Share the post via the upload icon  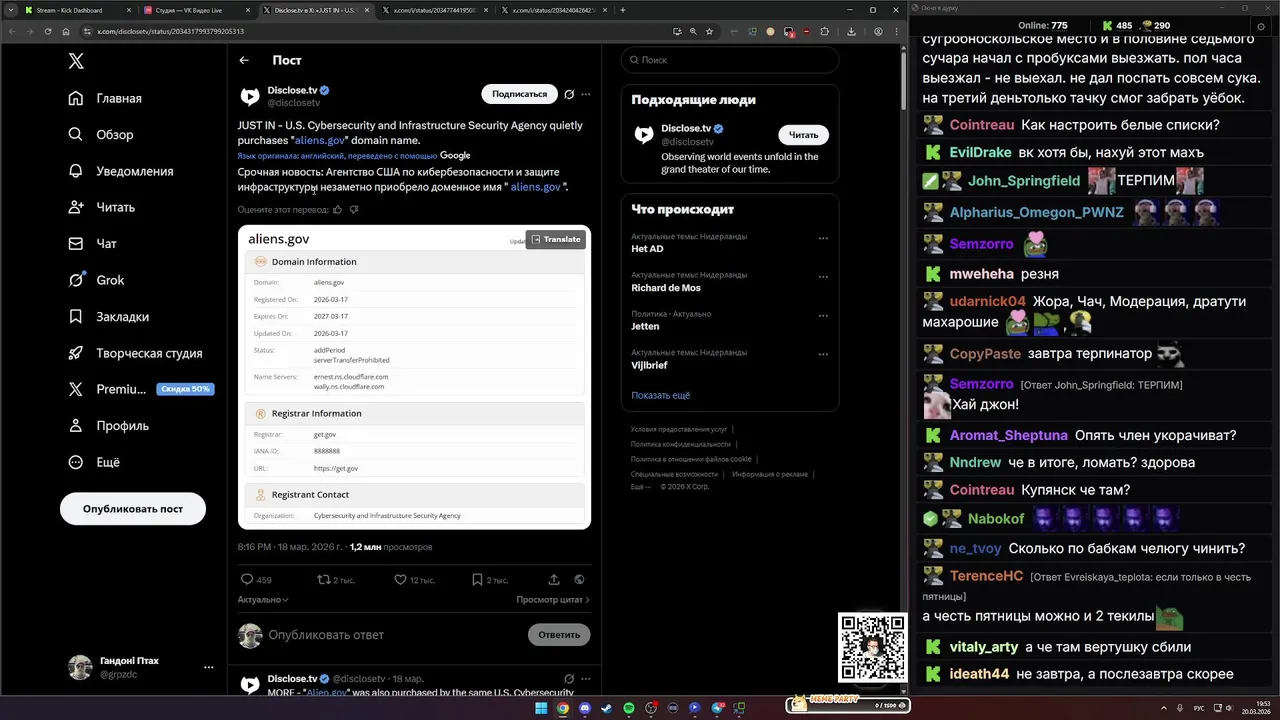coord(554,579)
